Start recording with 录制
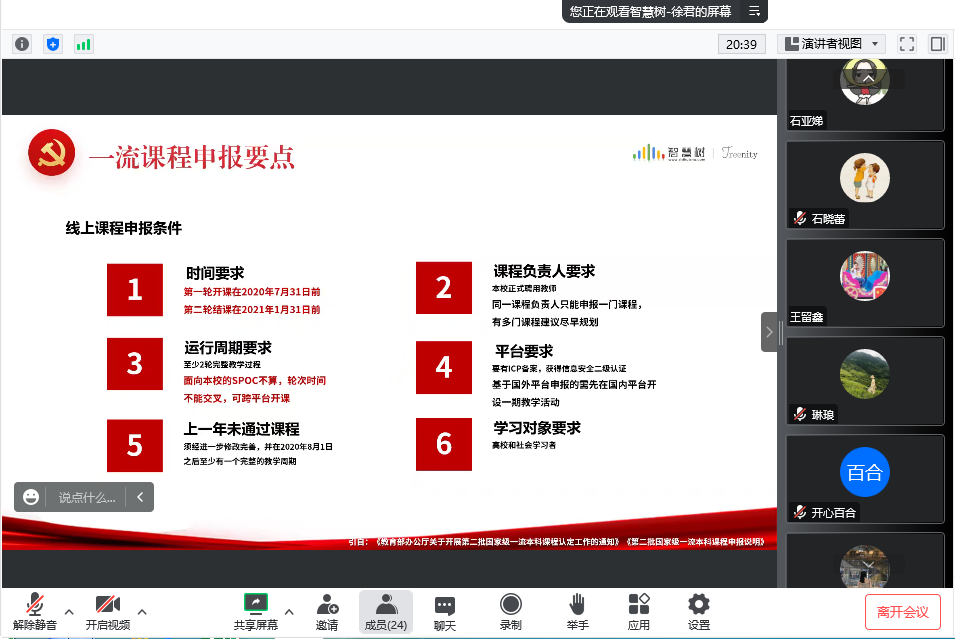 click(x=510, y=611)
